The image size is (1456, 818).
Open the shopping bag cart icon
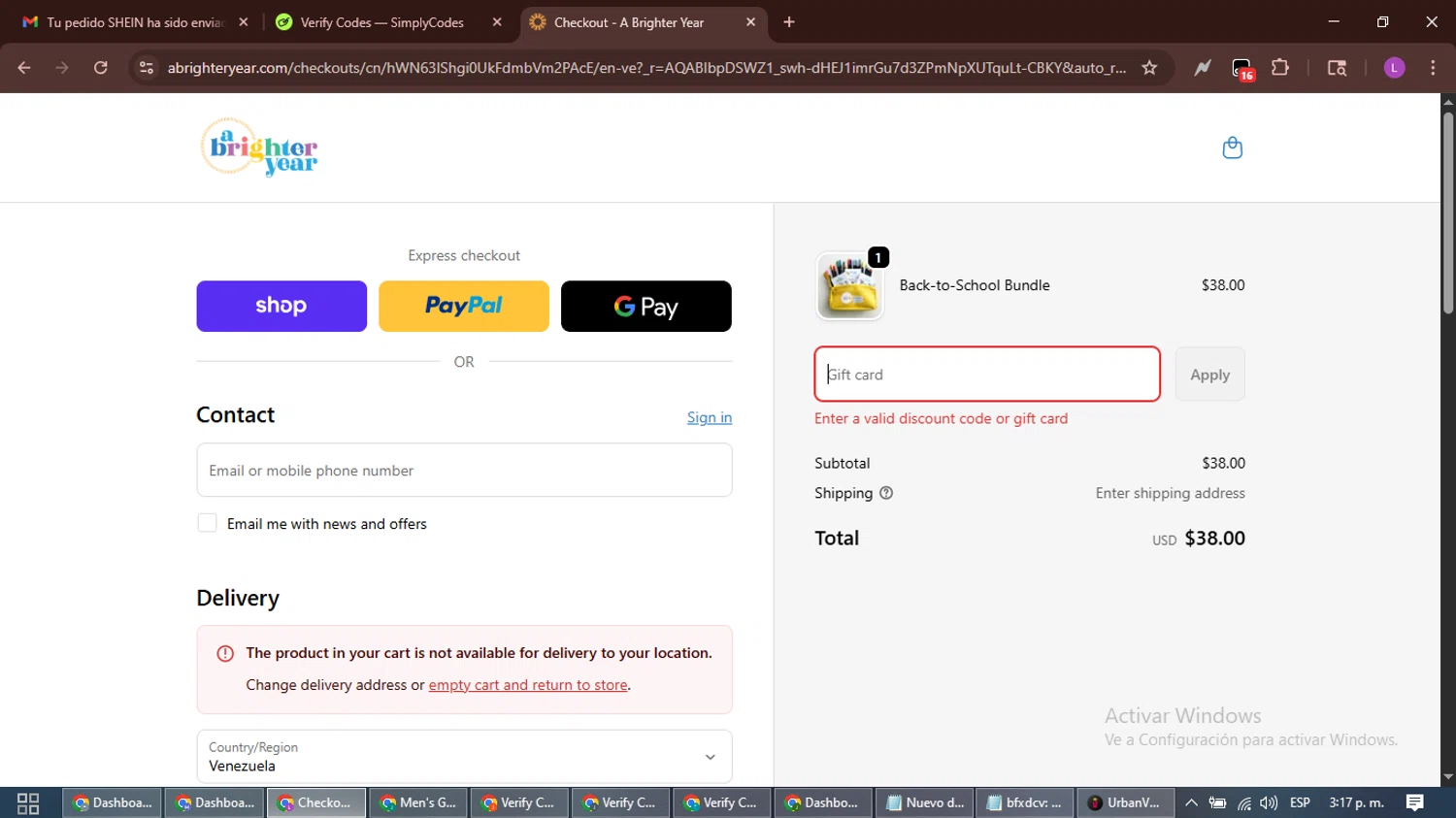point(1232,147)
